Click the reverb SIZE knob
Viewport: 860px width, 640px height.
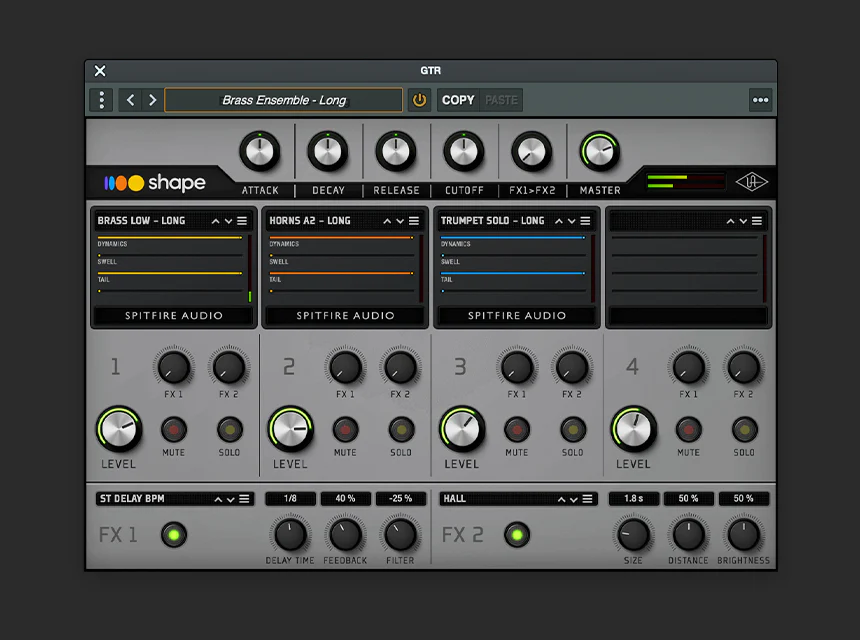[633, 535]
